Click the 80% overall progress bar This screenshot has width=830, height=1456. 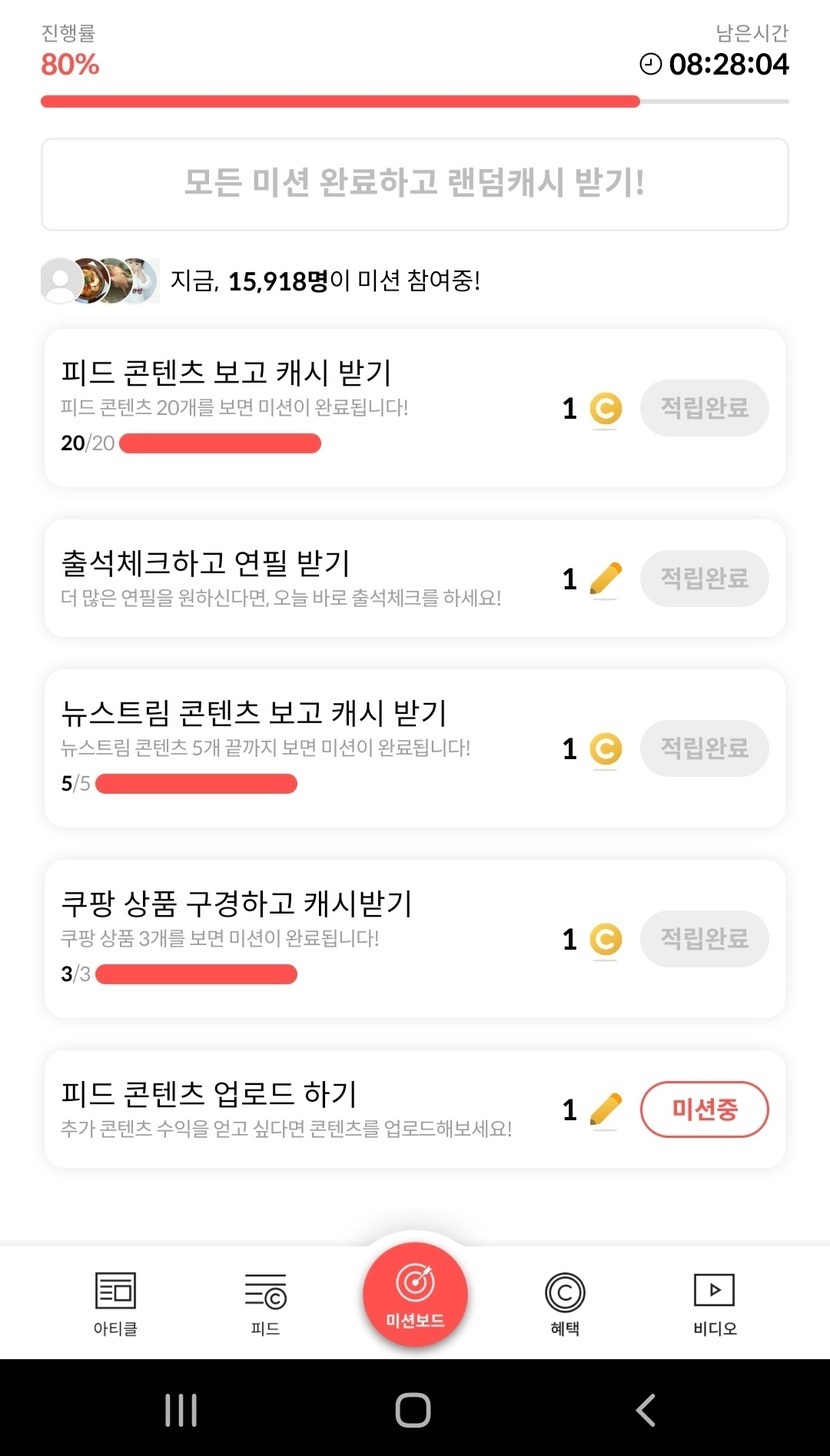(414, 101)
